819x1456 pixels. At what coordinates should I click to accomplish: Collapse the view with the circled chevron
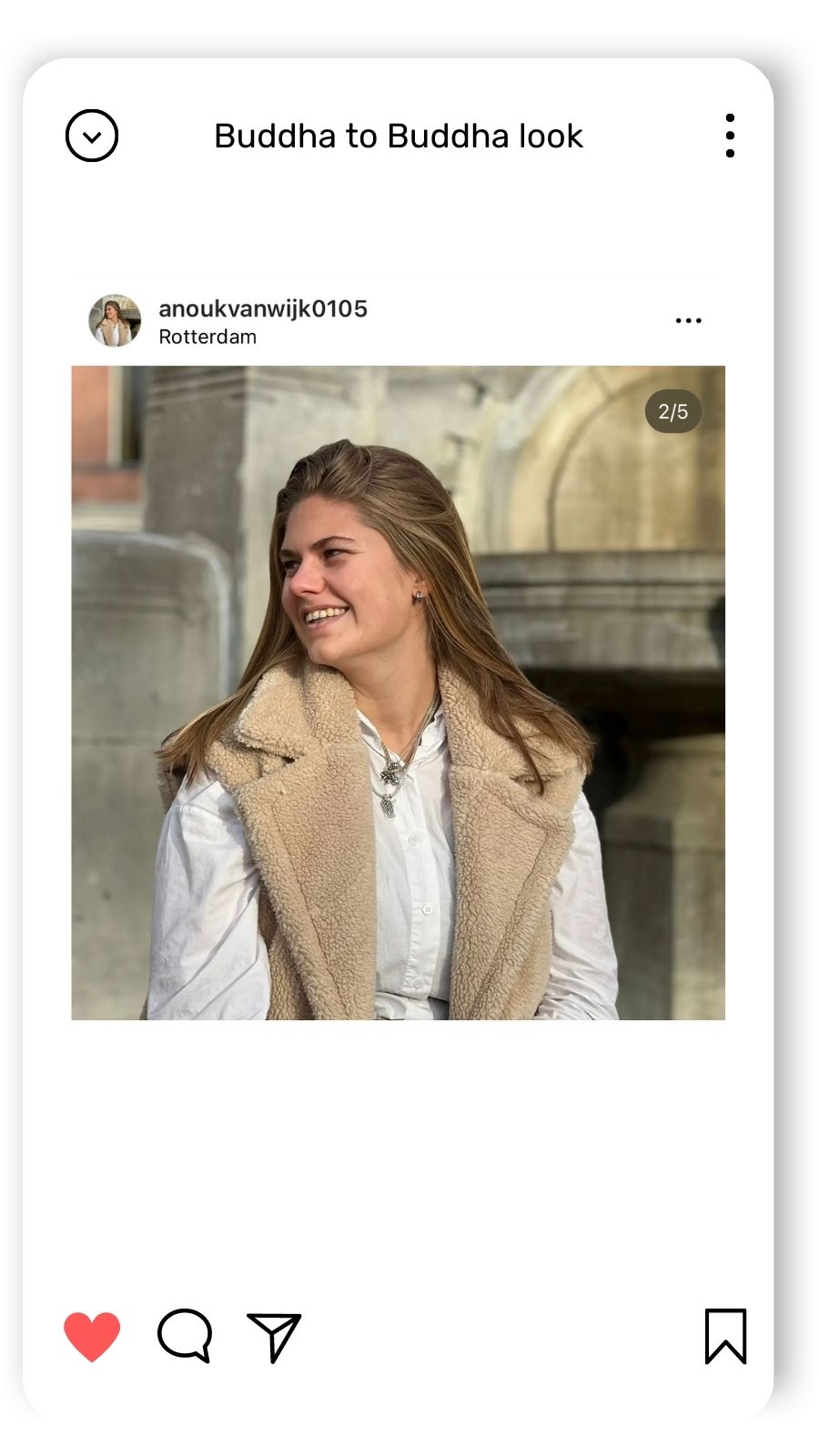[92, 136]
